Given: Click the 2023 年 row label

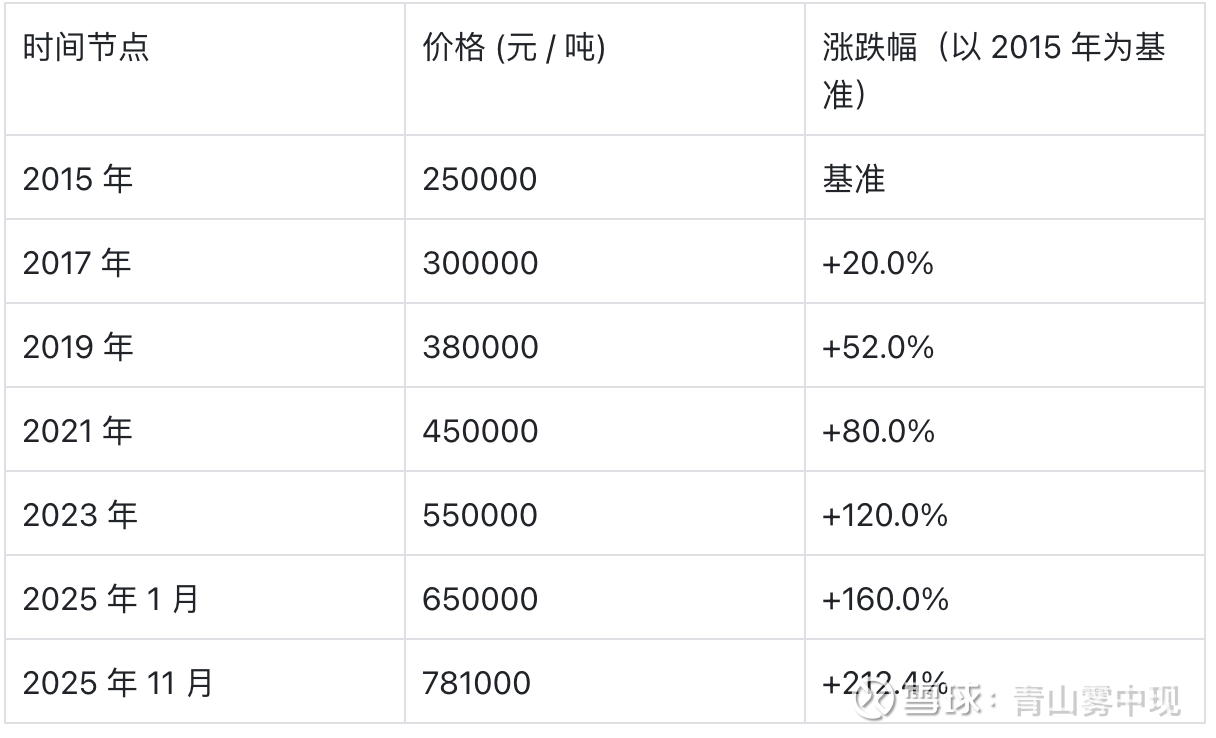Looking at the screenshot, I should pyautogui.click(x=80, y=515).
